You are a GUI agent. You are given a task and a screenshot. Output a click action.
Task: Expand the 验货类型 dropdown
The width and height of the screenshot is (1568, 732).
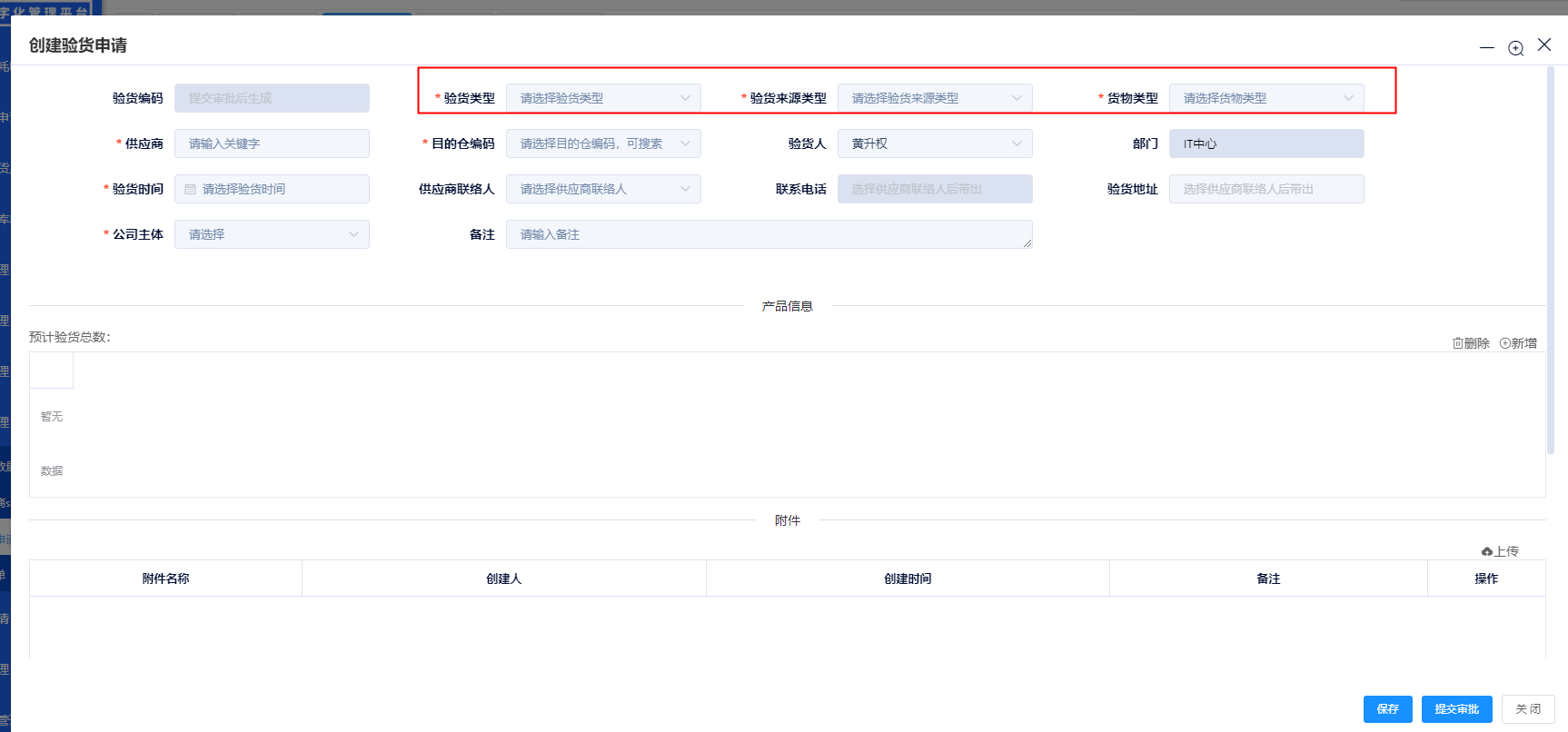pos(685,98)
